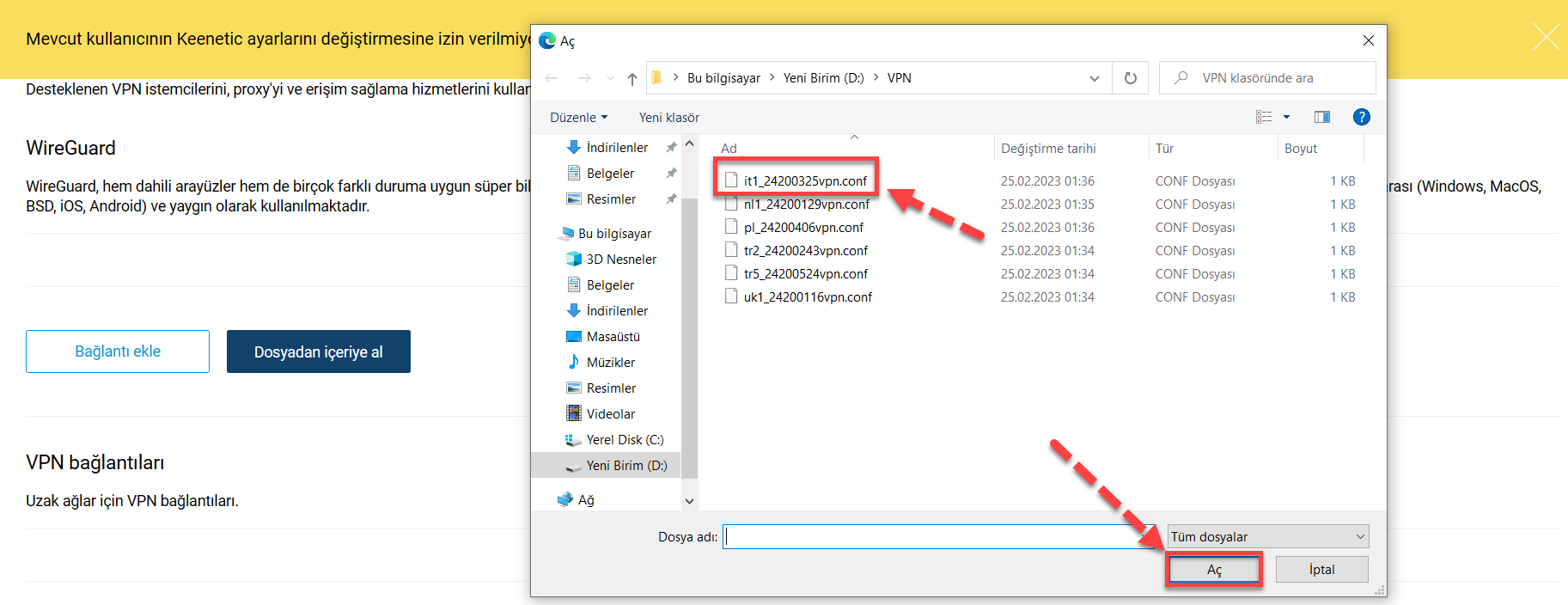
Task: Click the Masaüstü desktop icon
Action: coord(574,337)
